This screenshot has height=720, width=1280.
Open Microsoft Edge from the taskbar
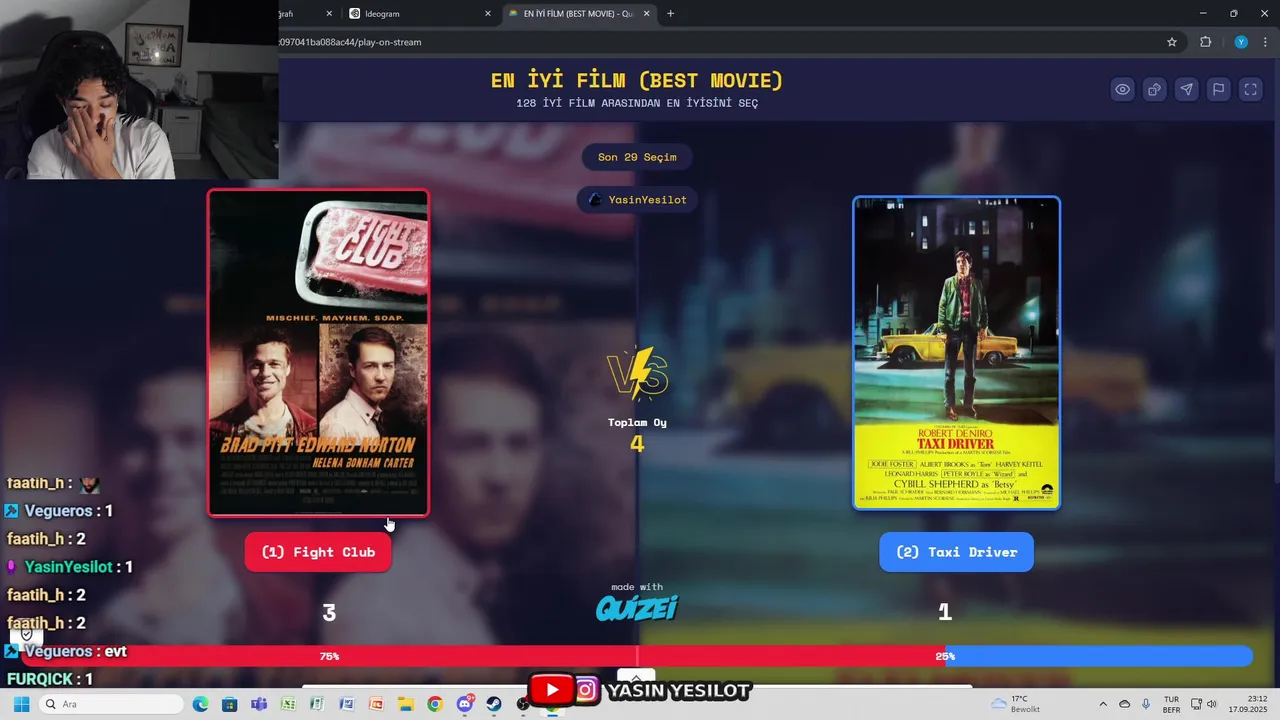tap(200, 704)
